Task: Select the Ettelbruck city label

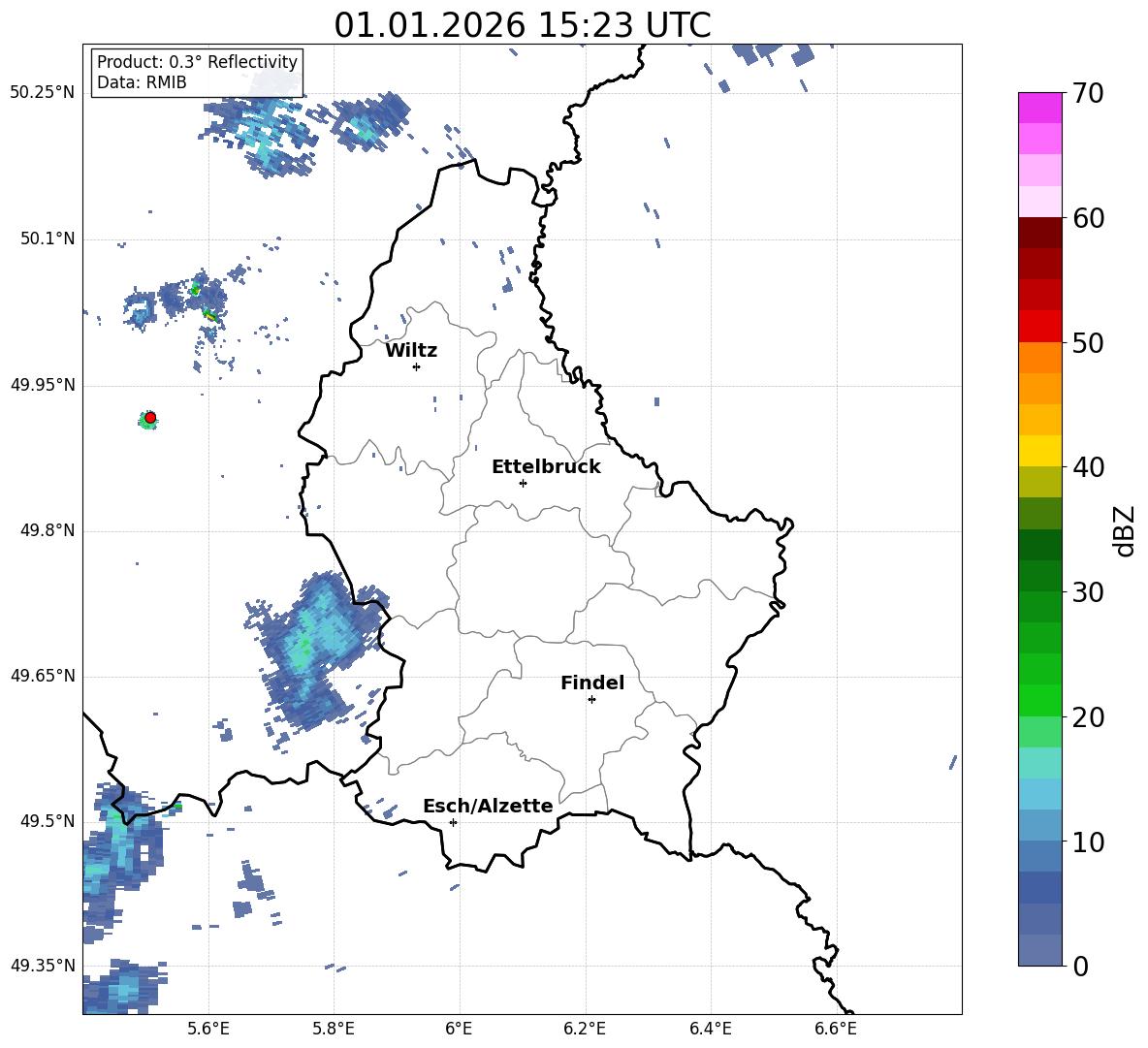Action: coord(546,467)
